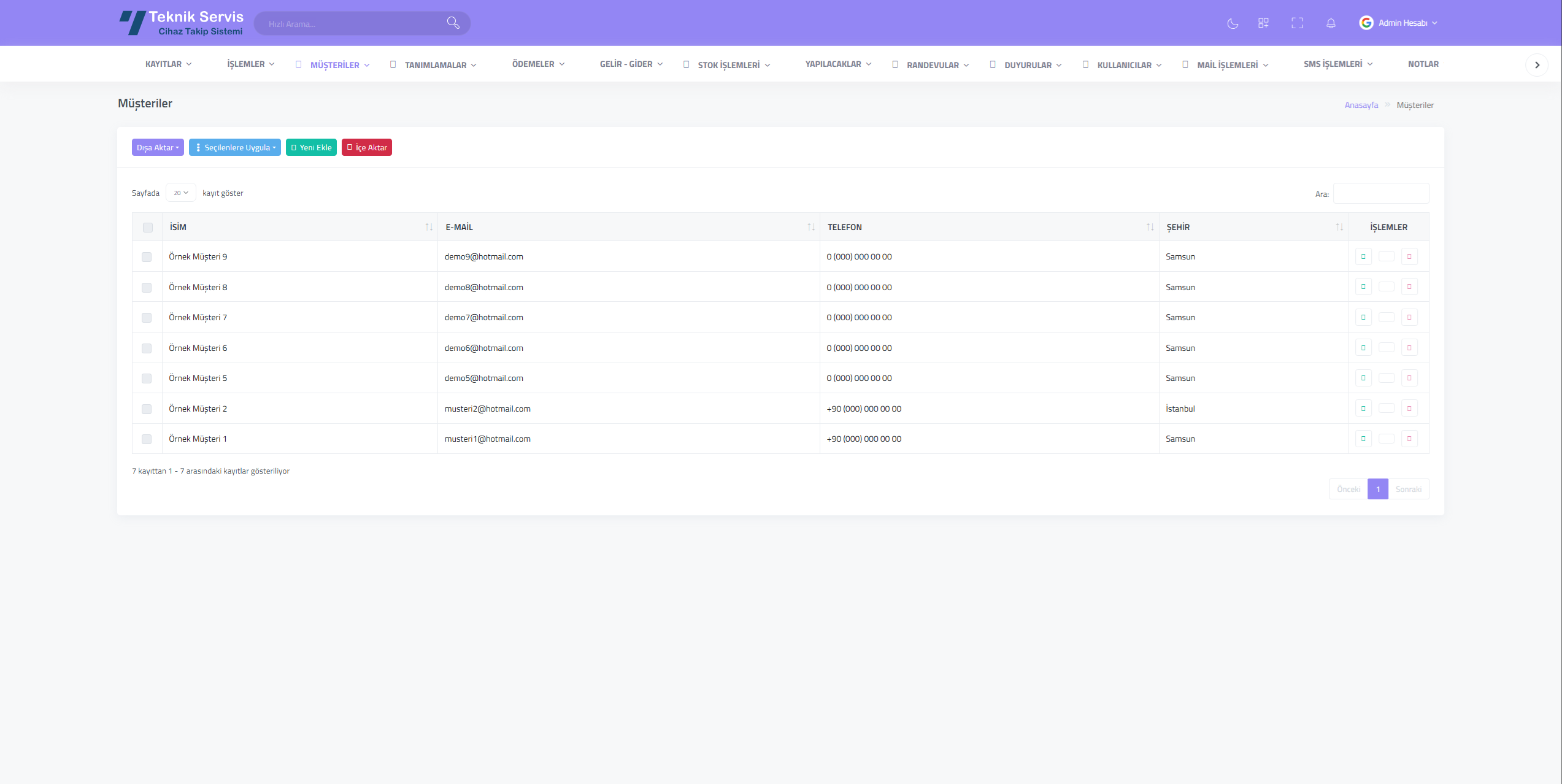Open the apps grid icon in the header
The height and width of the screenshot is (784, 1562).
click(1263, 23)
